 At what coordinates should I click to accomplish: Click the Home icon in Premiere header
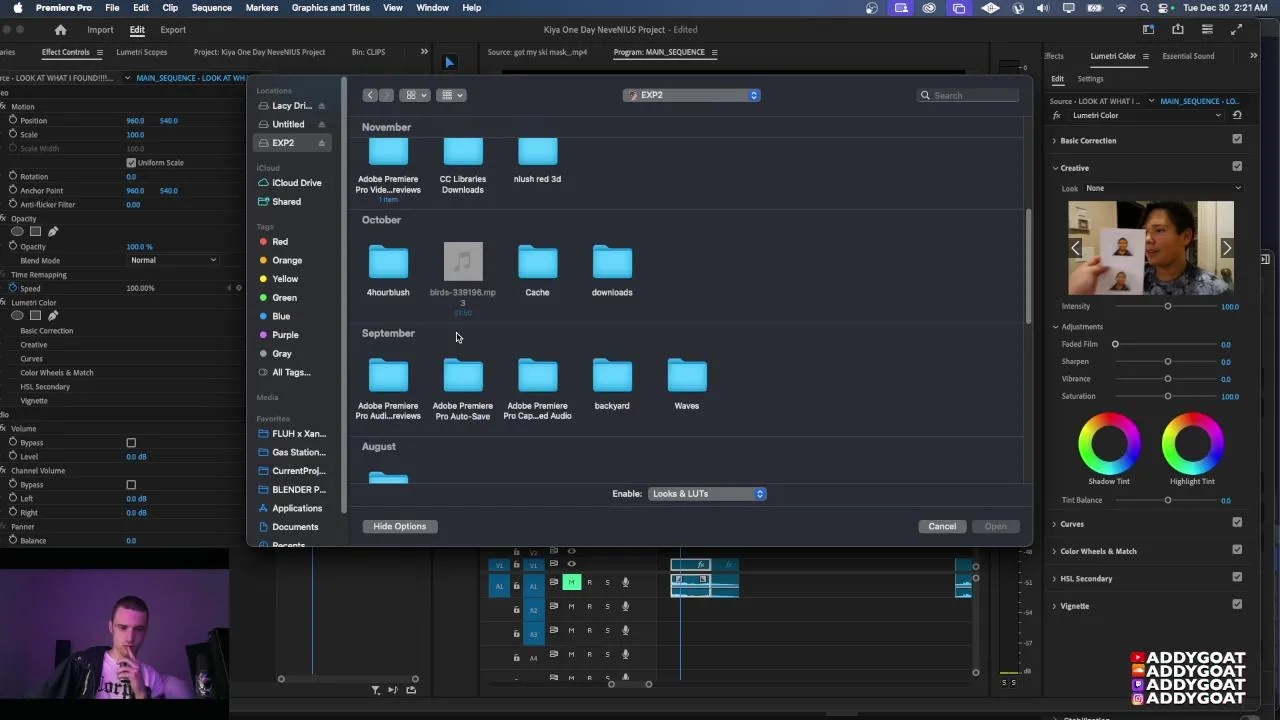pyautogui.click(x=61, y=30)
